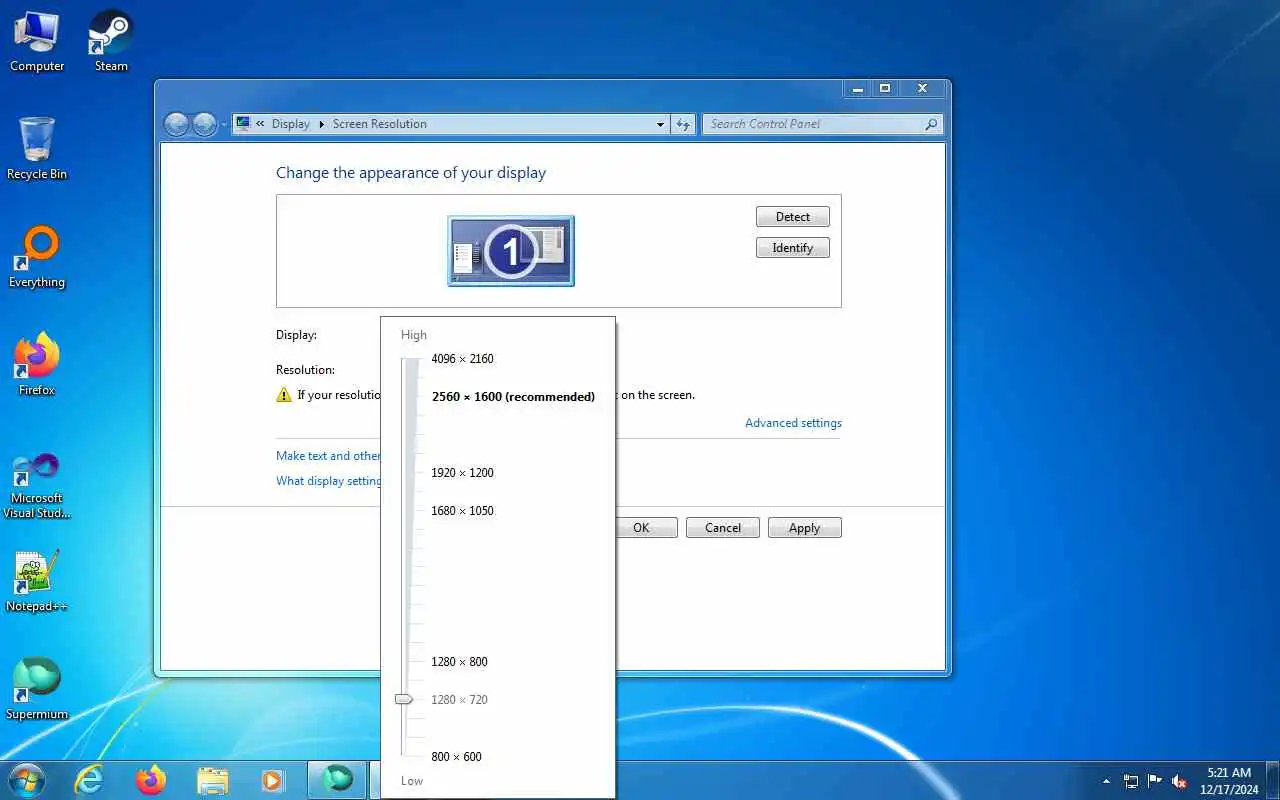Select 1280 × 800 resolution

tap(459, 662)
